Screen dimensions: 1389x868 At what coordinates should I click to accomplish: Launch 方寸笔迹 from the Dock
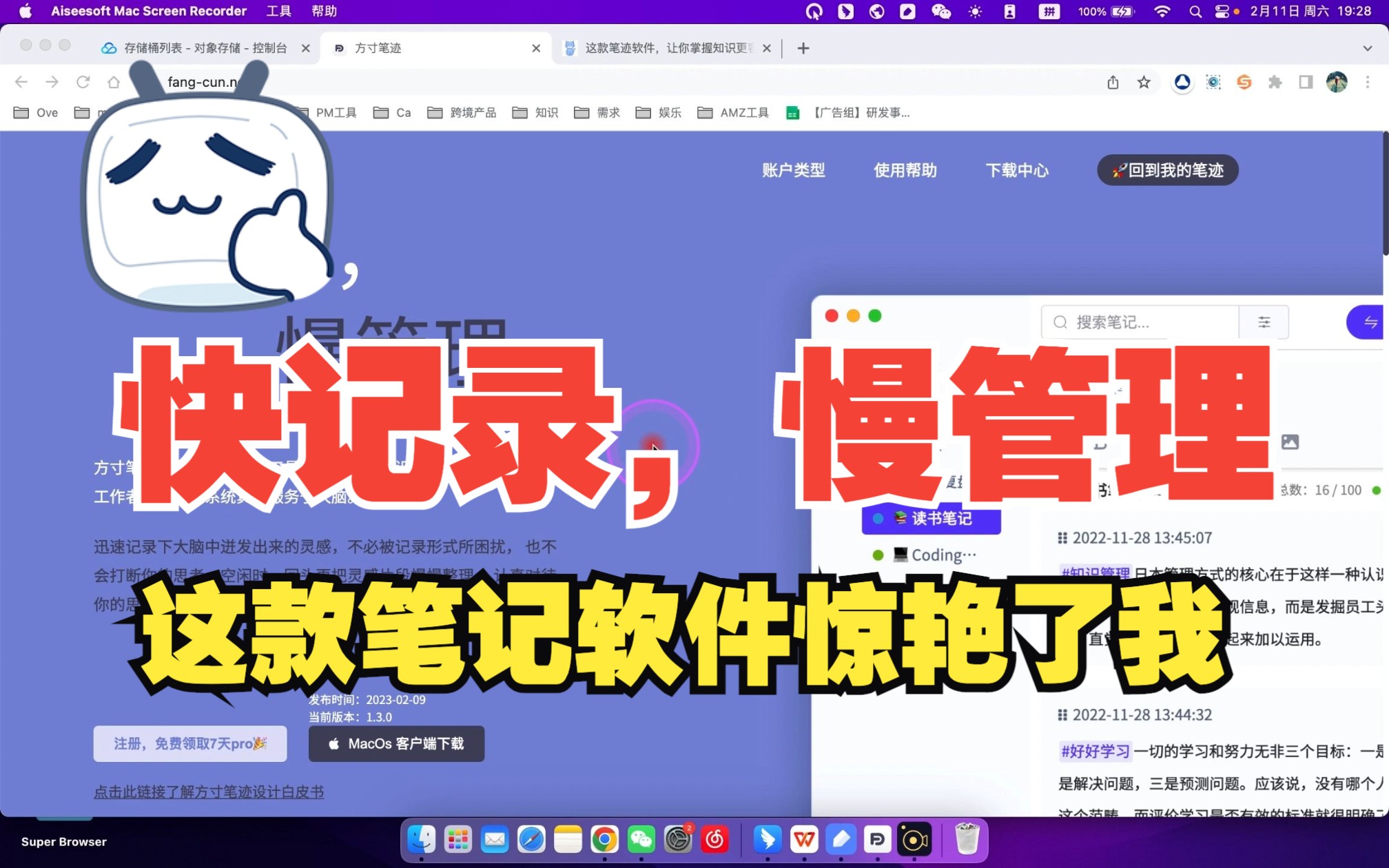coord(876,840)
